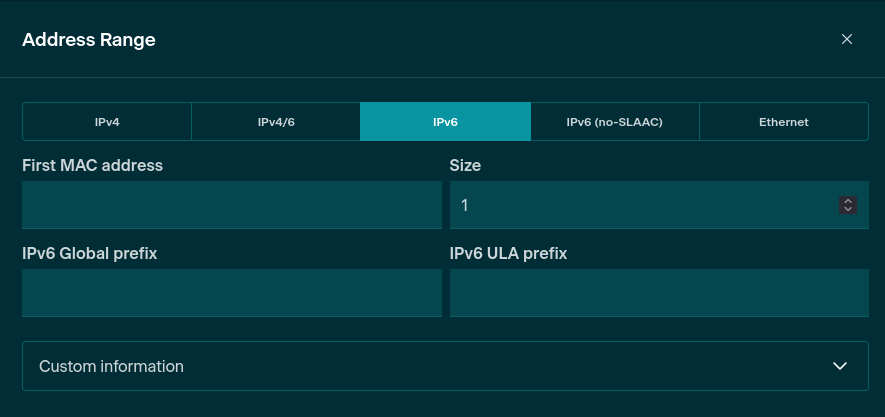Focus the First MAC address field
Viewport: 885px width, 417px height.
231,205
